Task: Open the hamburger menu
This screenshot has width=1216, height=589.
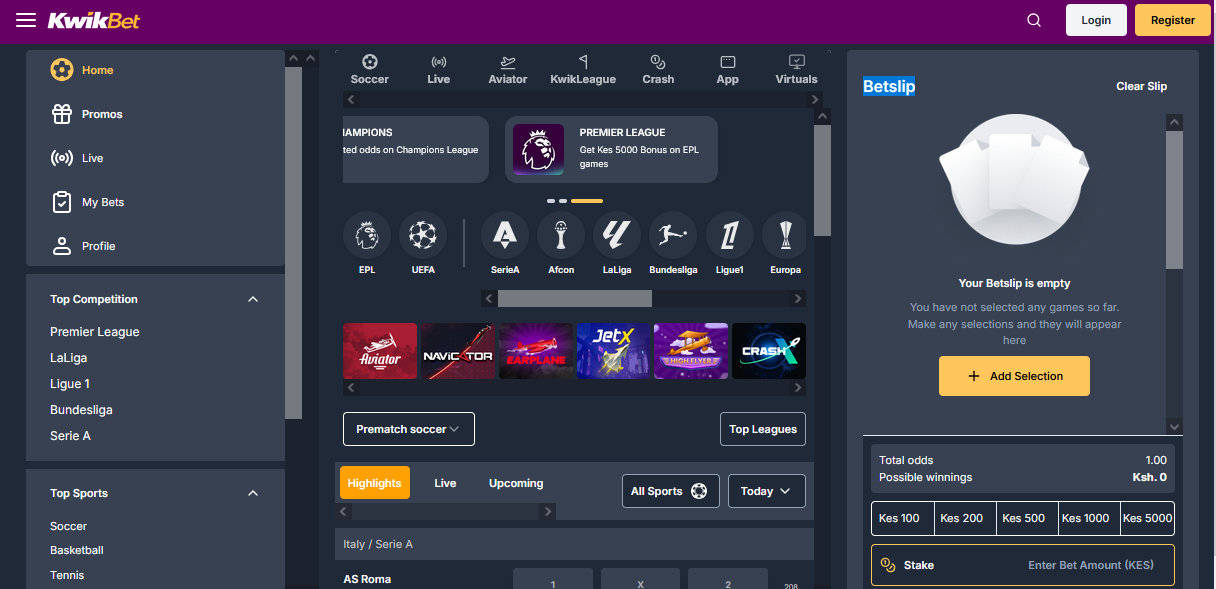Action: (26, 19)
